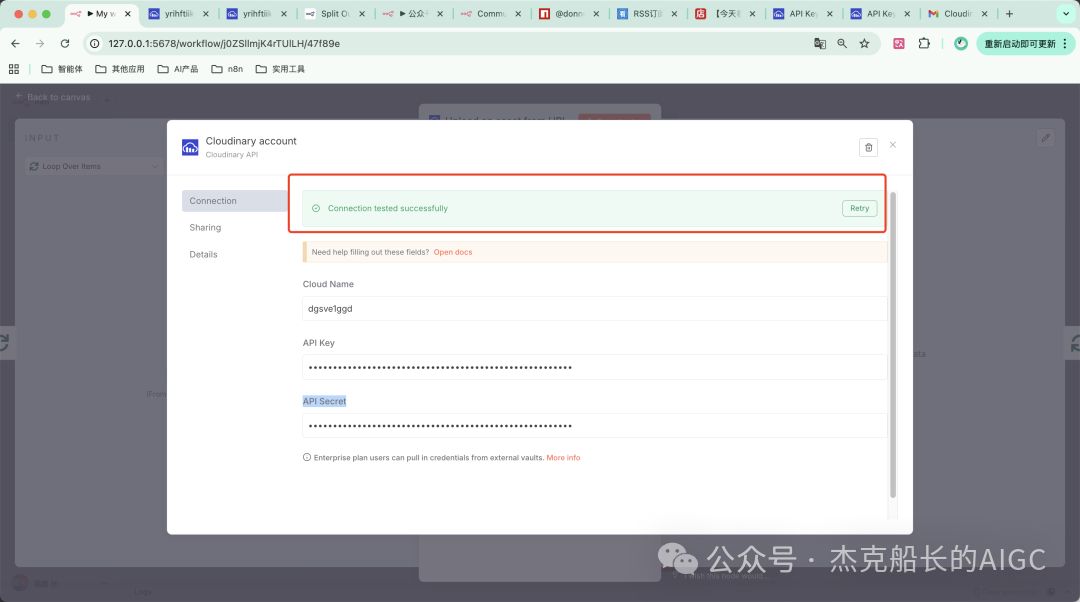The height and width of the screenshot is (602, 1080).
Task: Click Back to canvas in background
Action: tap(53, 97)
